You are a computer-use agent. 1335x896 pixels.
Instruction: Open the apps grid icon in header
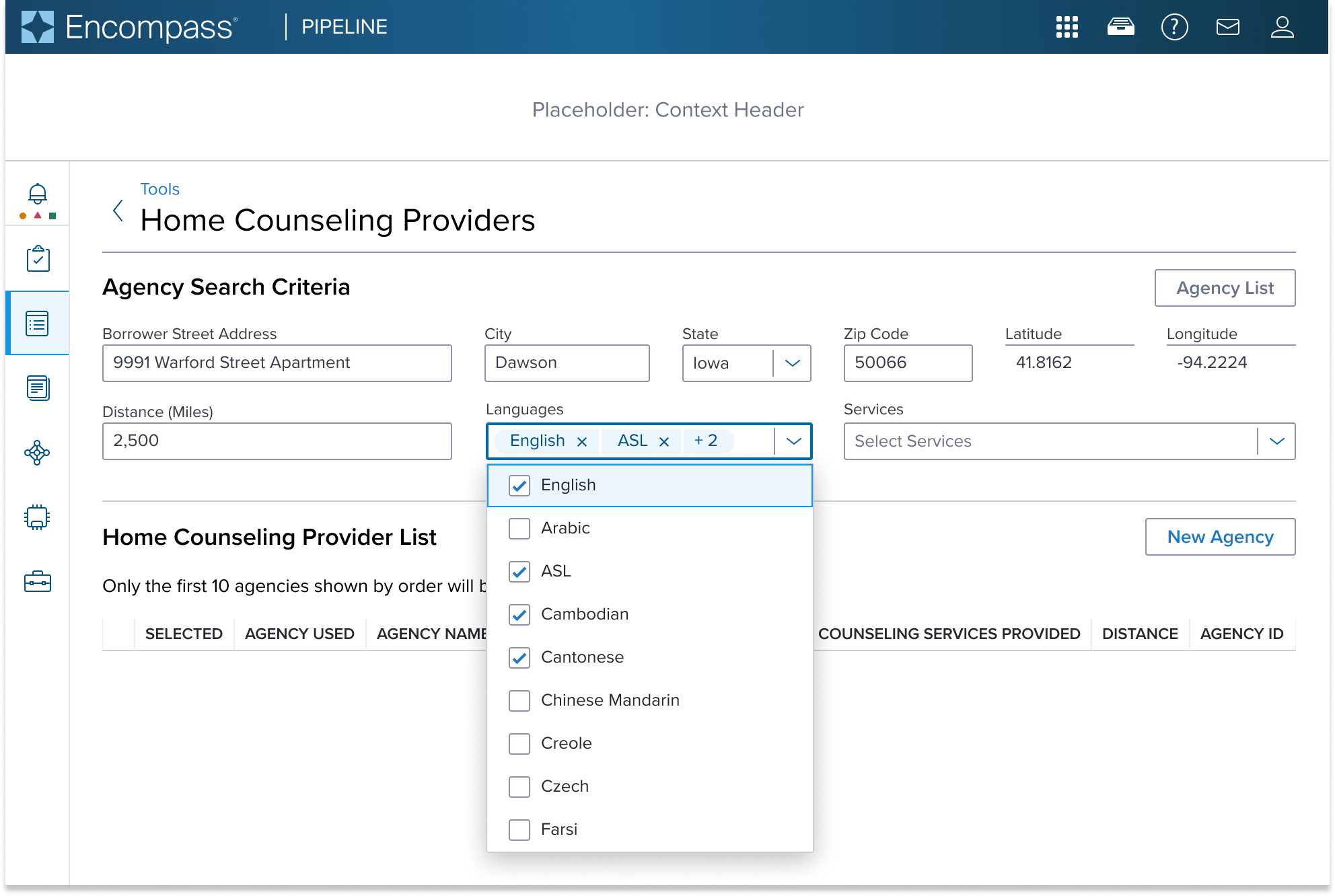tap(1067, 27)
